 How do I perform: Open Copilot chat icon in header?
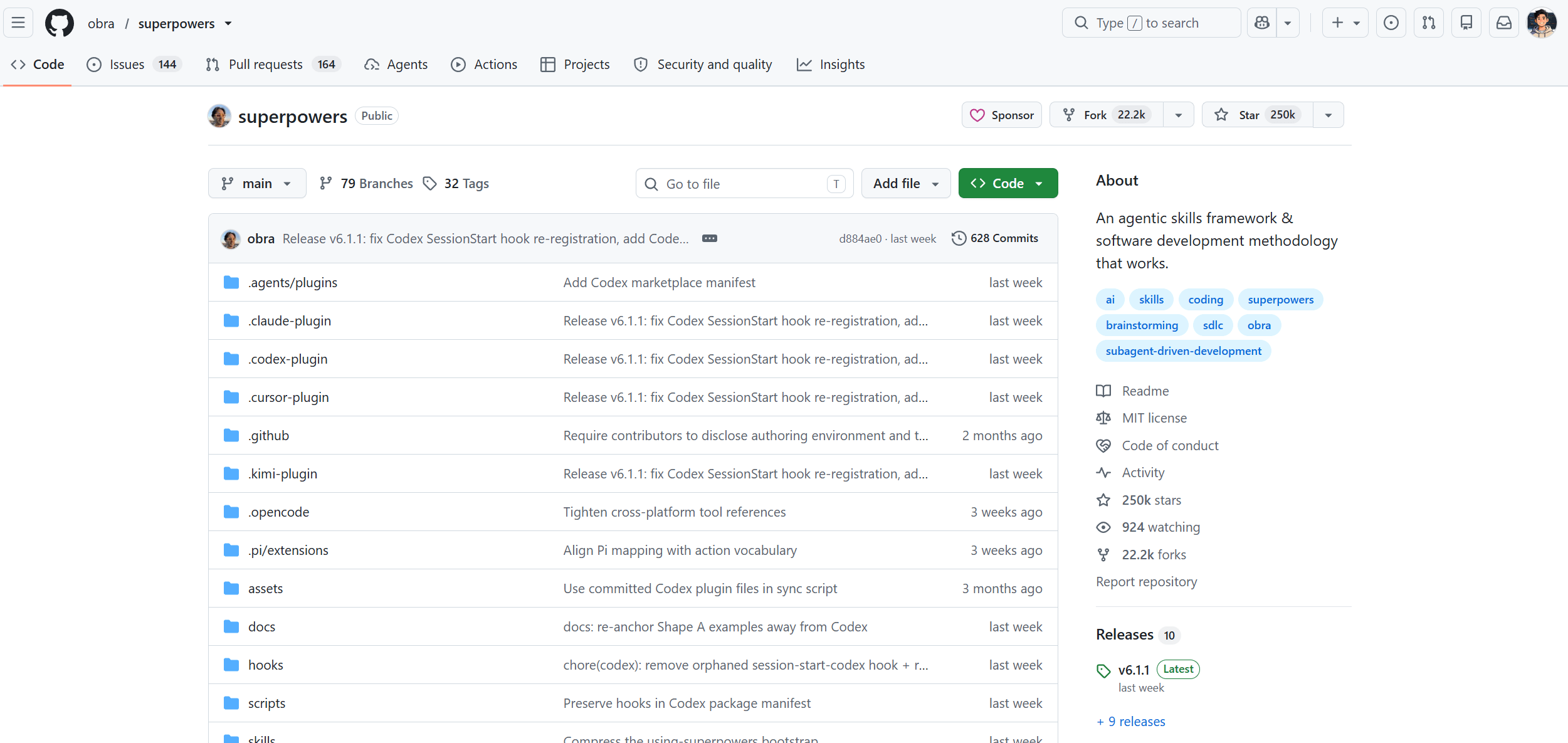[x=1262, y=23]
